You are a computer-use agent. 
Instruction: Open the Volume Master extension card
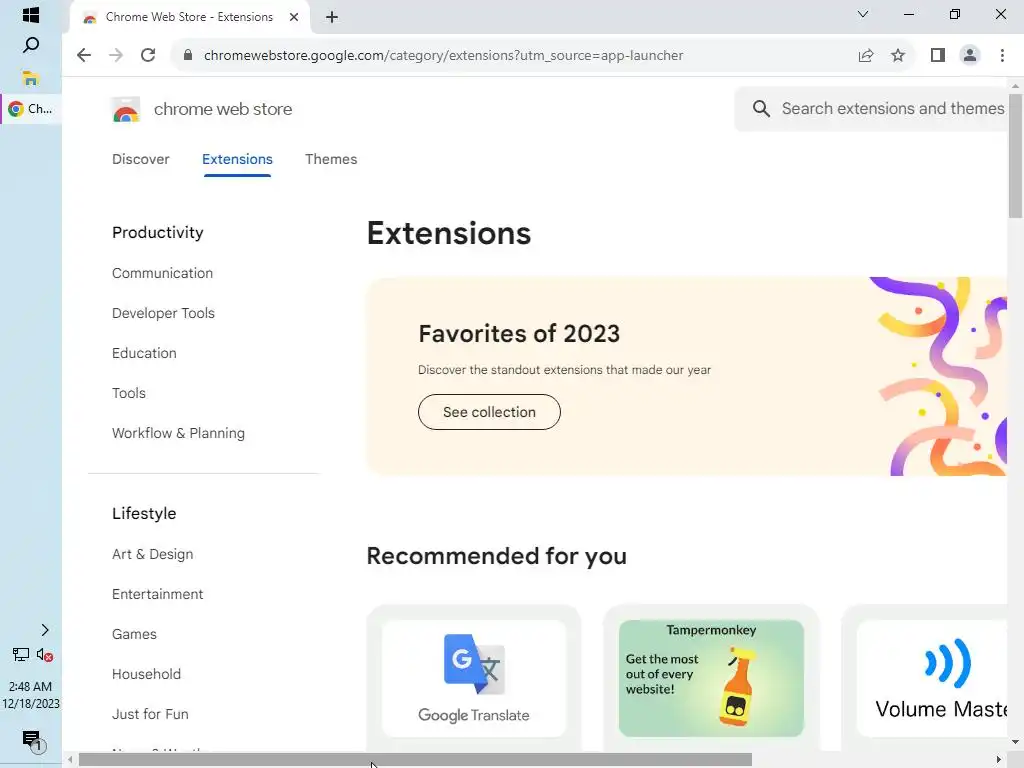[924, 678]
